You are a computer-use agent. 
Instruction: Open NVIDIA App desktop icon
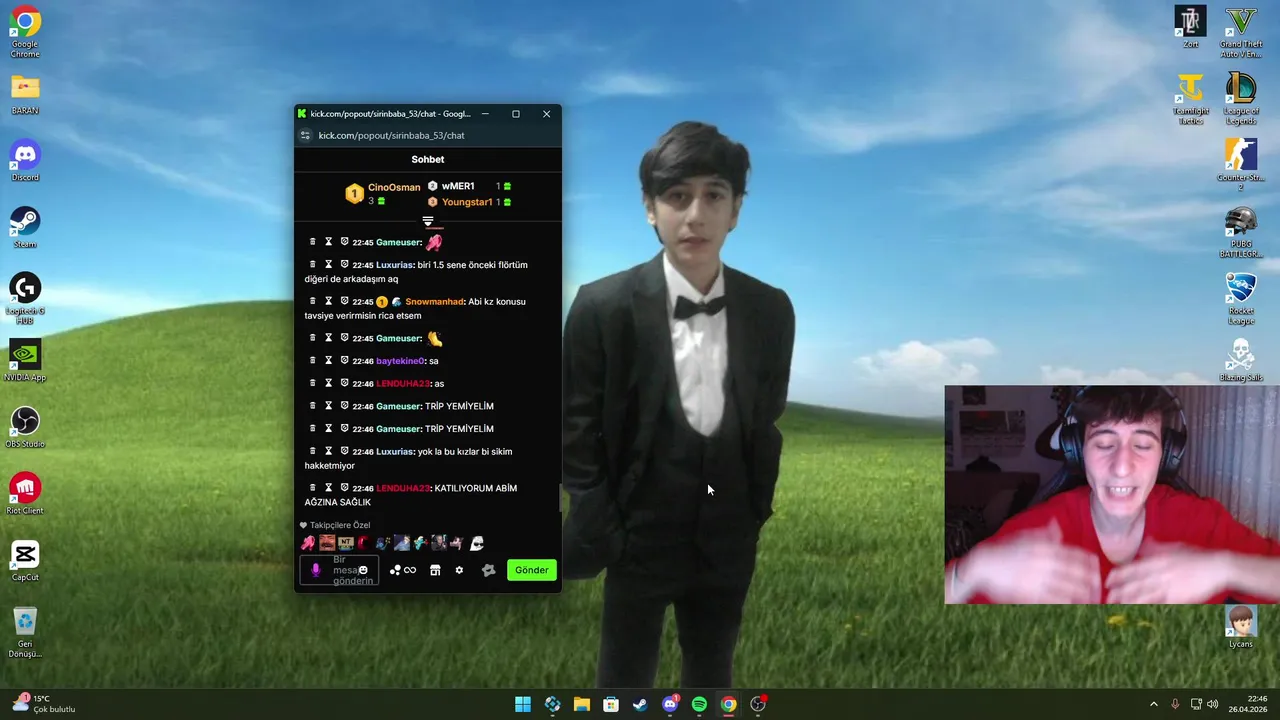[25, 361]
